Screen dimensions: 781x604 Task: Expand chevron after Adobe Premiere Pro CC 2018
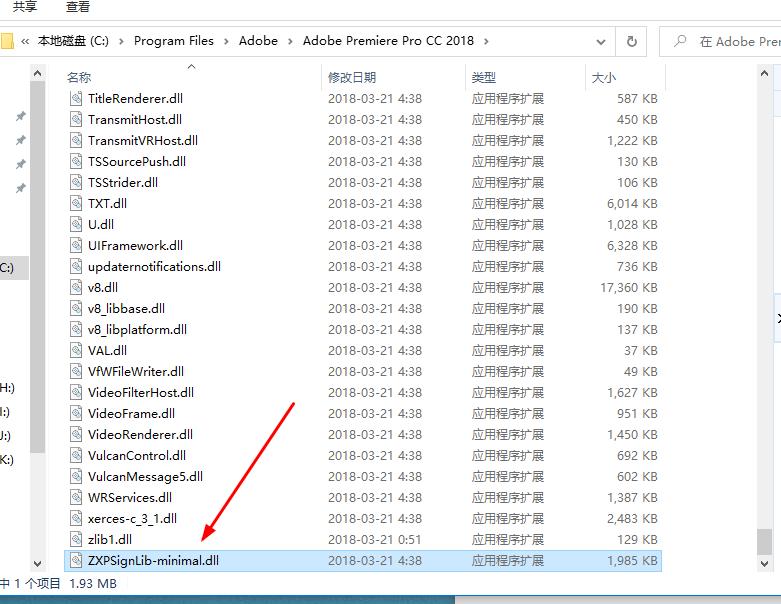[486, 41]
